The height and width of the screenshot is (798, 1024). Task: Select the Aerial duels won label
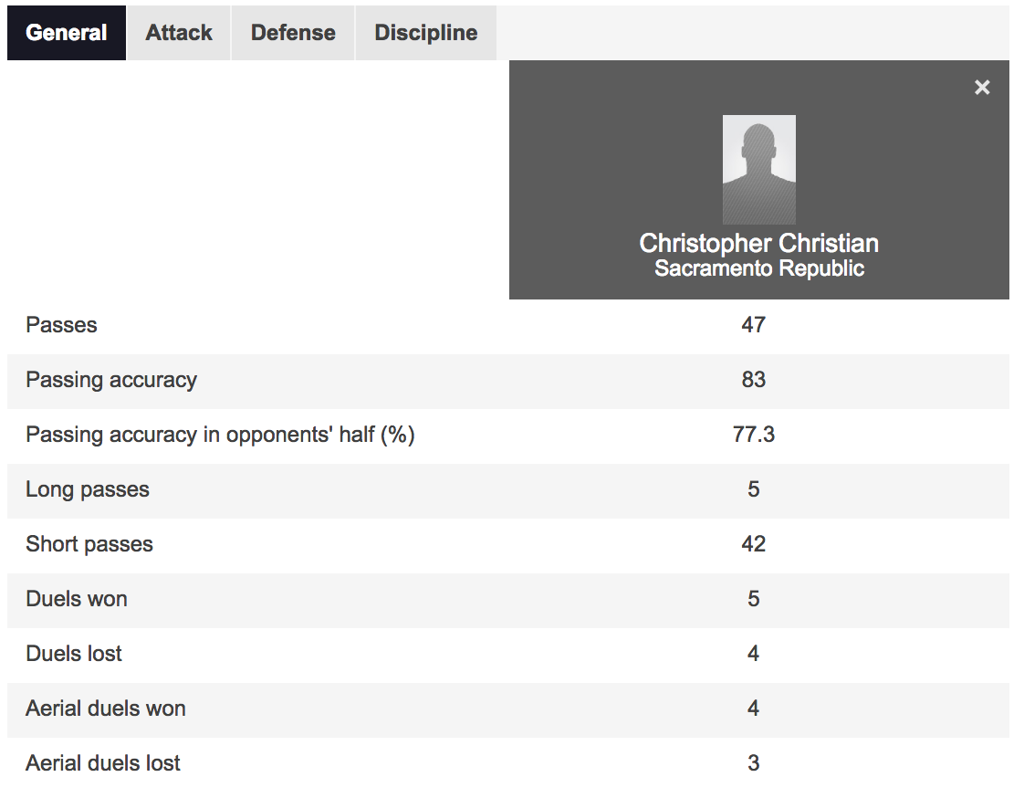[106, 709]
